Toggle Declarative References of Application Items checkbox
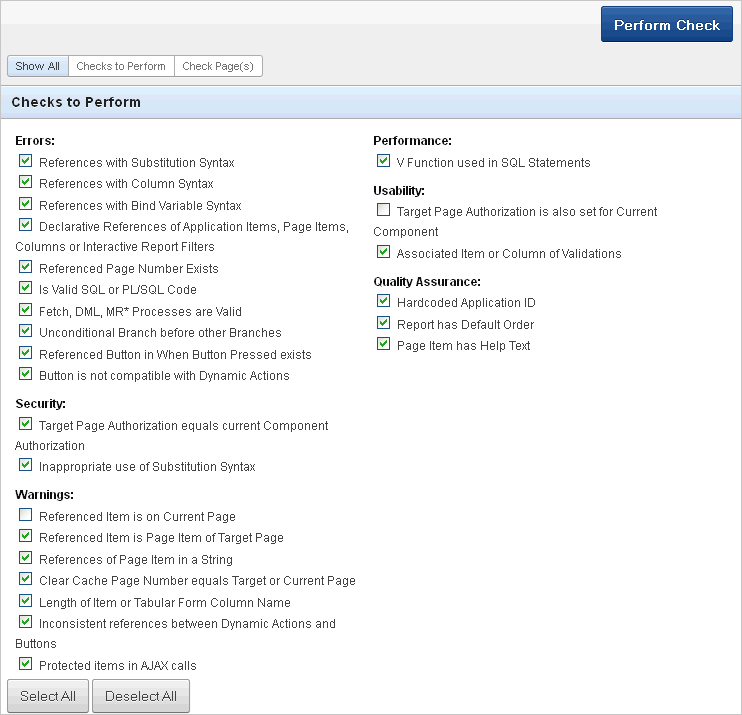 click(x=26, y=225)
